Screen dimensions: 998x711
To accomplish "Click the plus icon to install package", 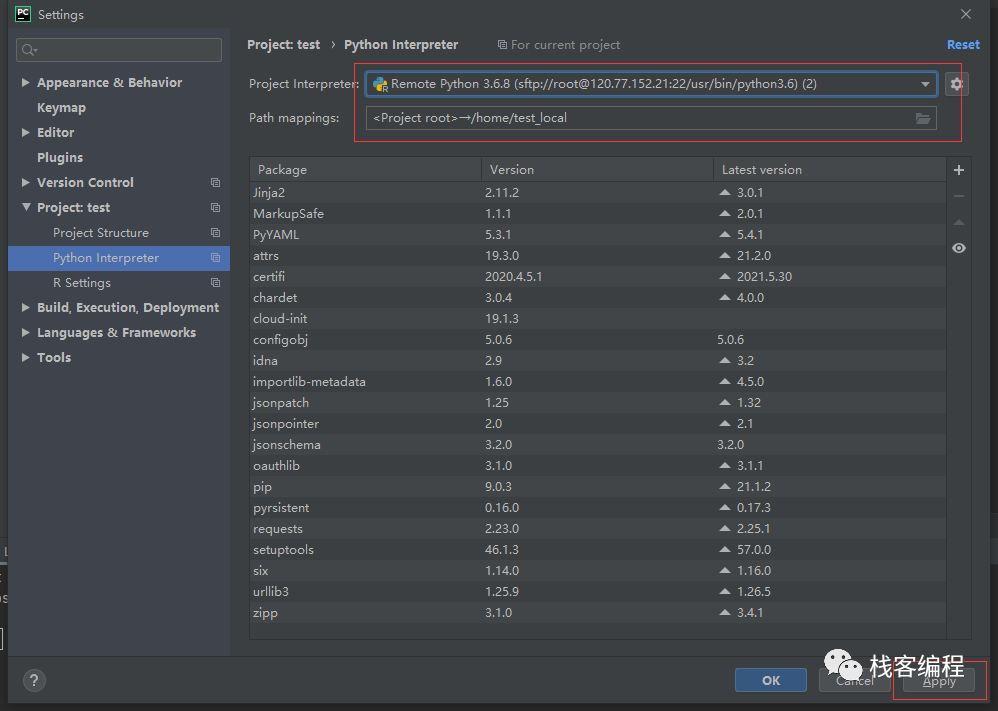I will (959, 170).
